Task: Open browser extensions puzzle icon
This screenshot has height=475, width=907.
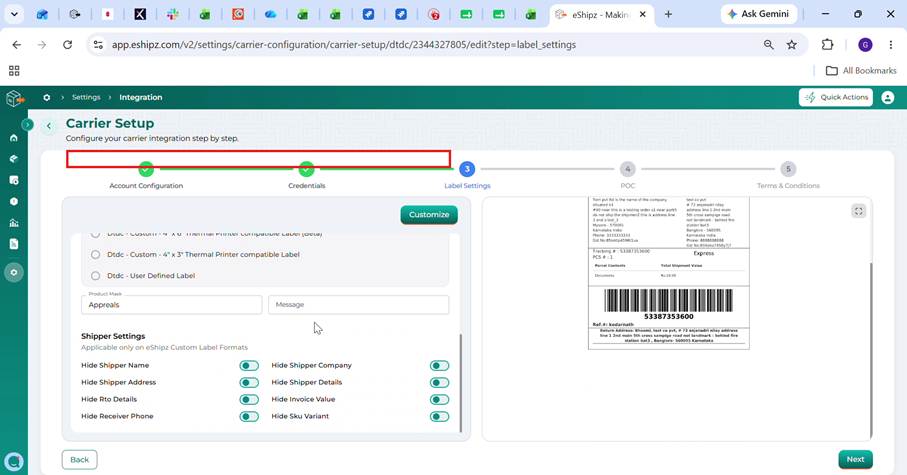Action: pyautogui.click(x=827, y=45)
